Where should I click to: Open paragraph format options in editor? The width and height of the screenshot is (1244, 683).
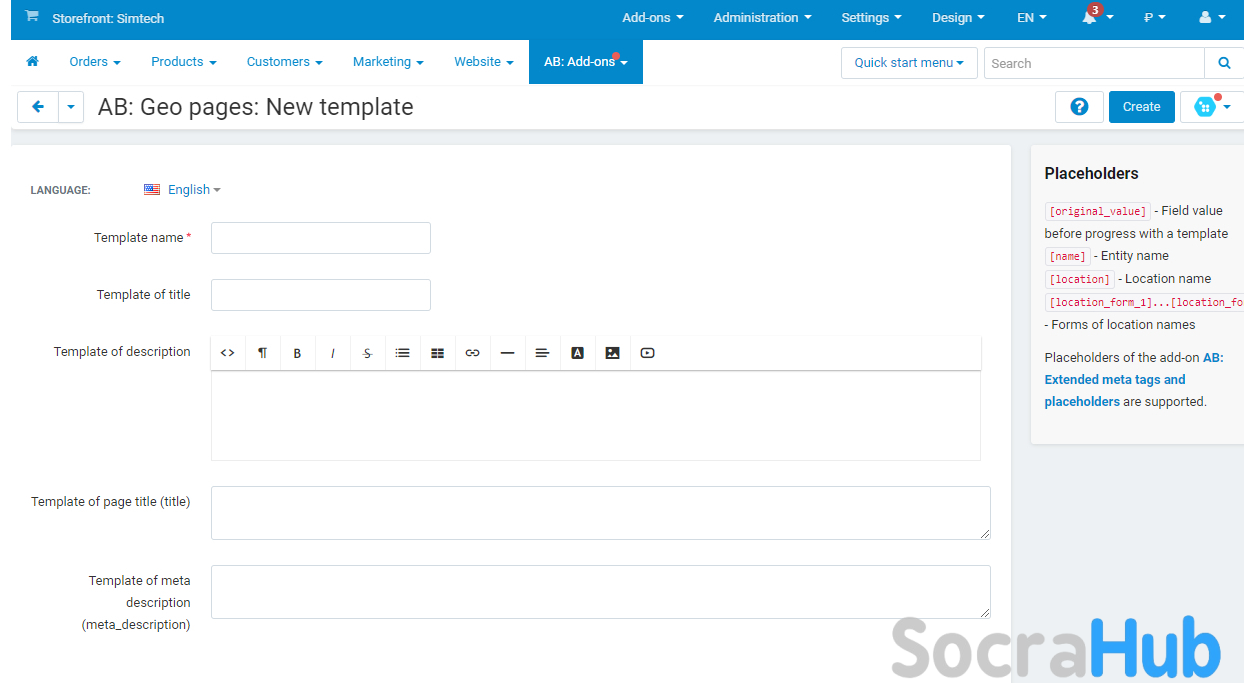262,353
